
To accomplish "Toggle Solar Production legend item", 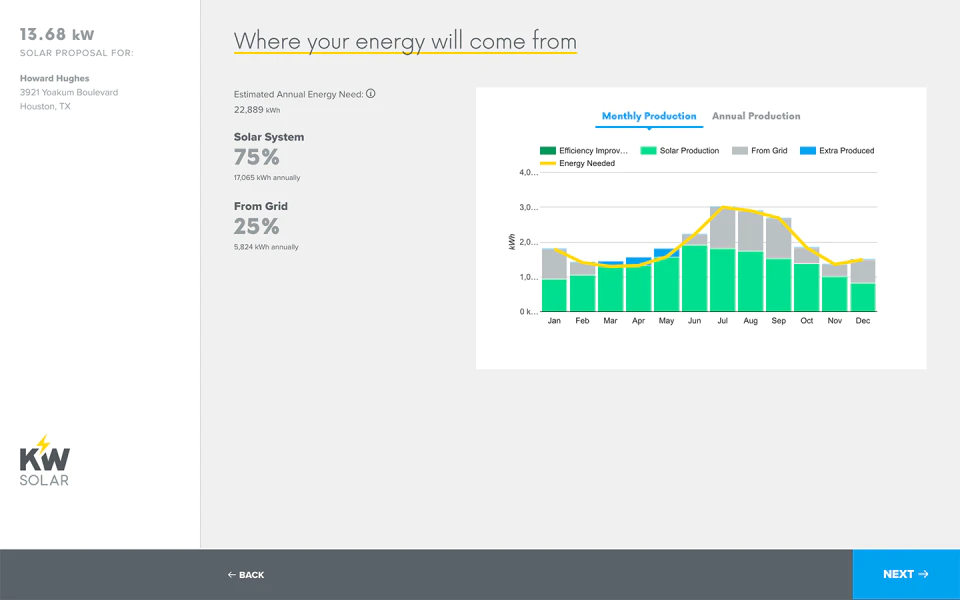I will 680,151.
